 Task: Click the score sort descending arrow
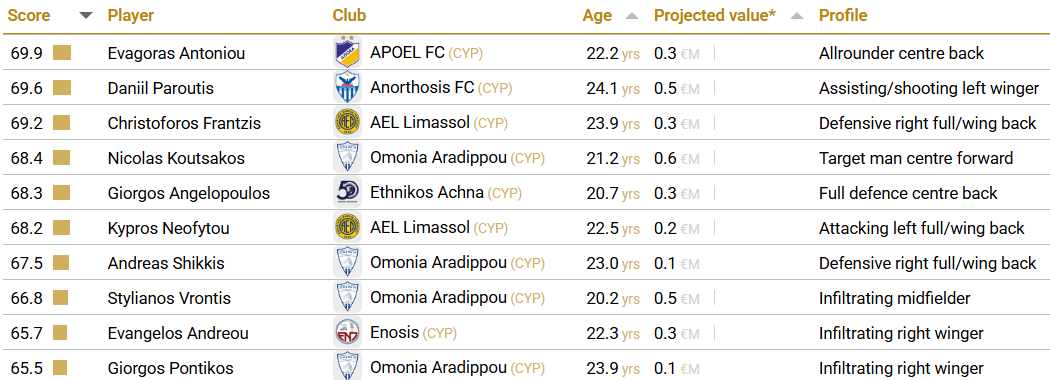coord(86,16)
